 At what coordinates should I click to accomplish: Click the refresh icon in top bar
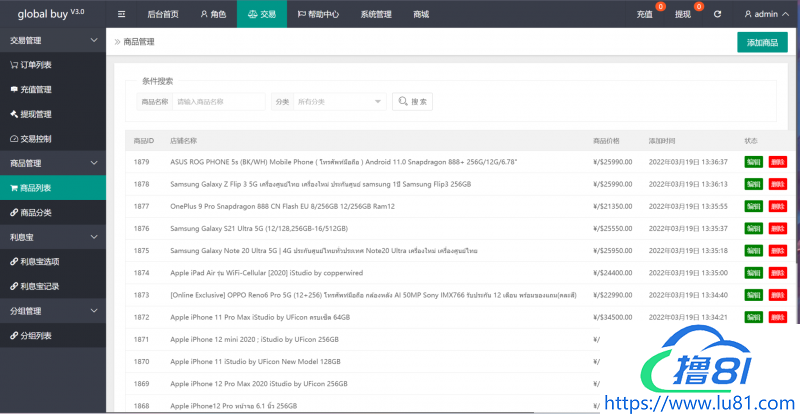pos(716,15)
